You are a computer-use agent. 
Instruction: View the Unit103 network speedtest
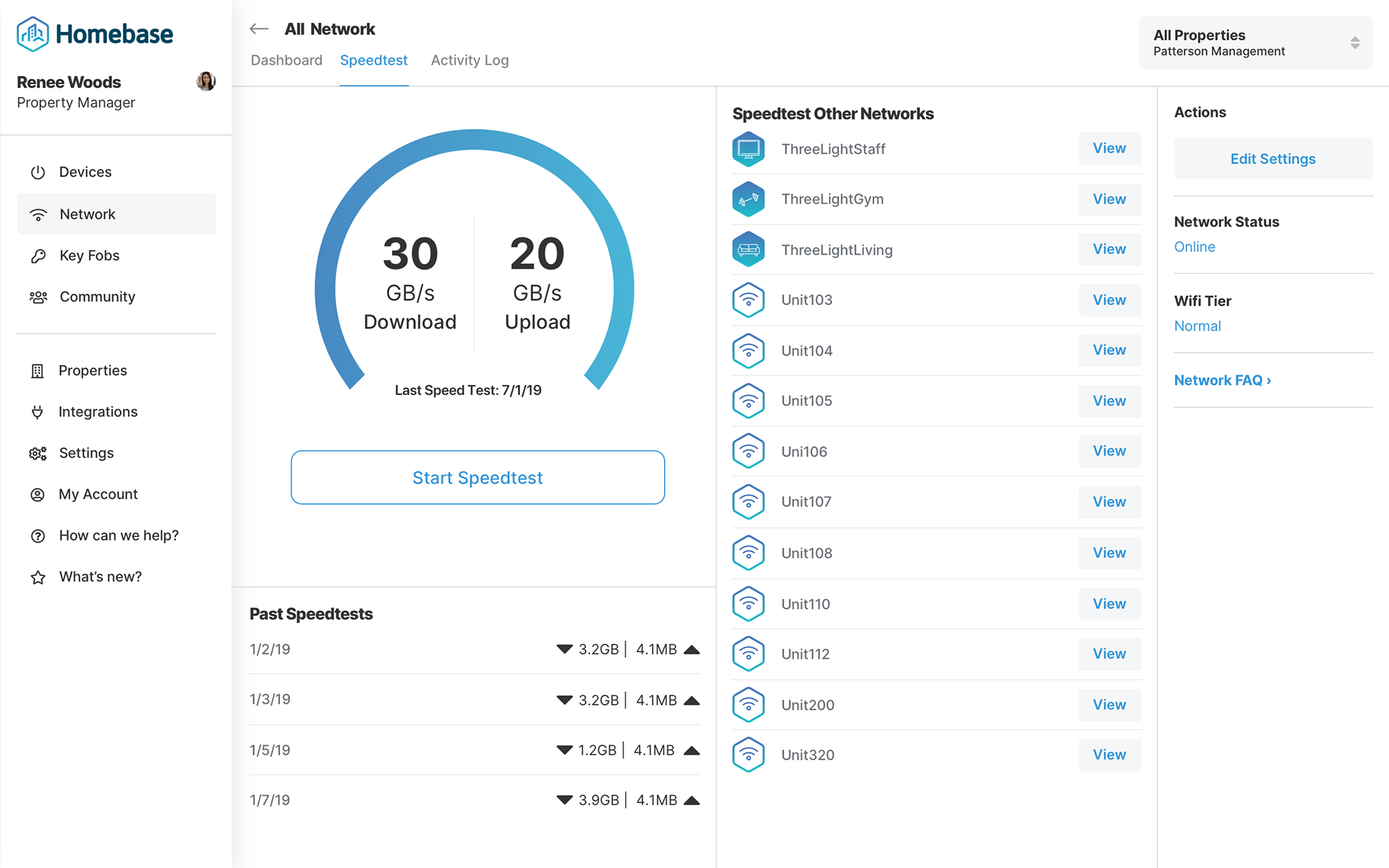(1109, 300)
